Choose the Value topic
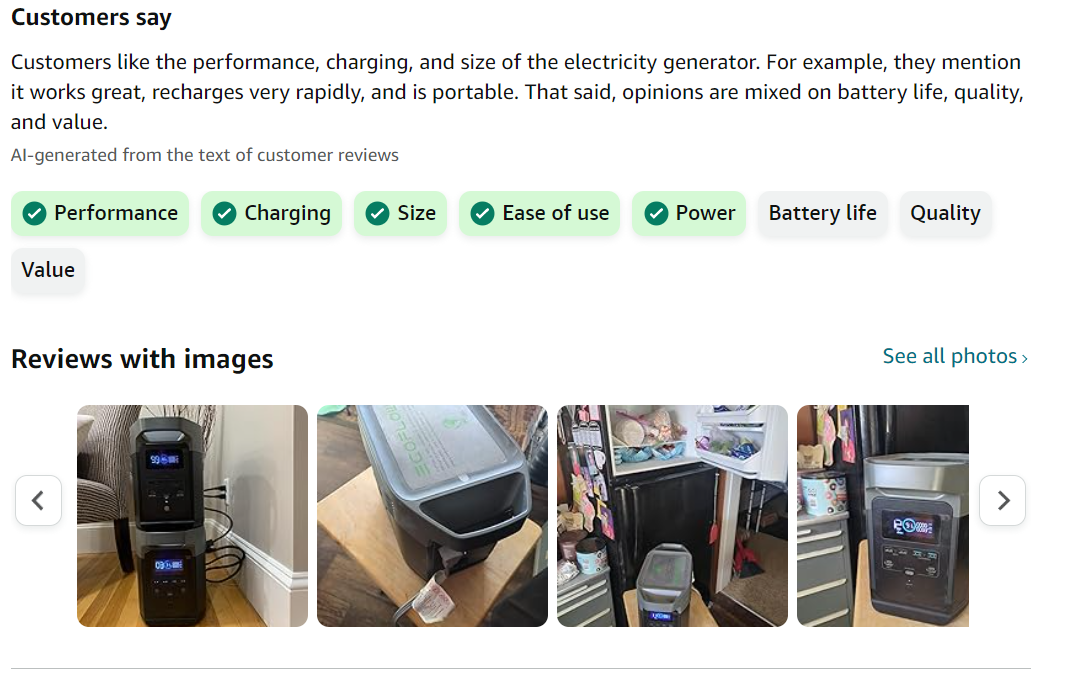 pos(48,270)
